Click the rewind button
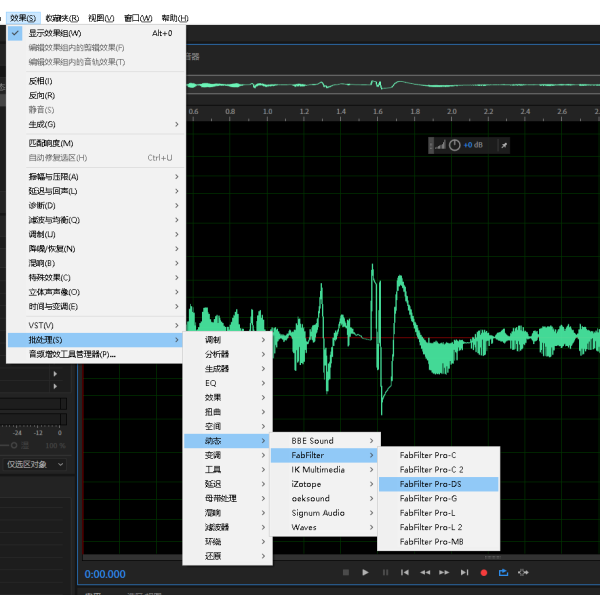The width and height of the screenshot is (600, 595). click(x=425, y=573)
